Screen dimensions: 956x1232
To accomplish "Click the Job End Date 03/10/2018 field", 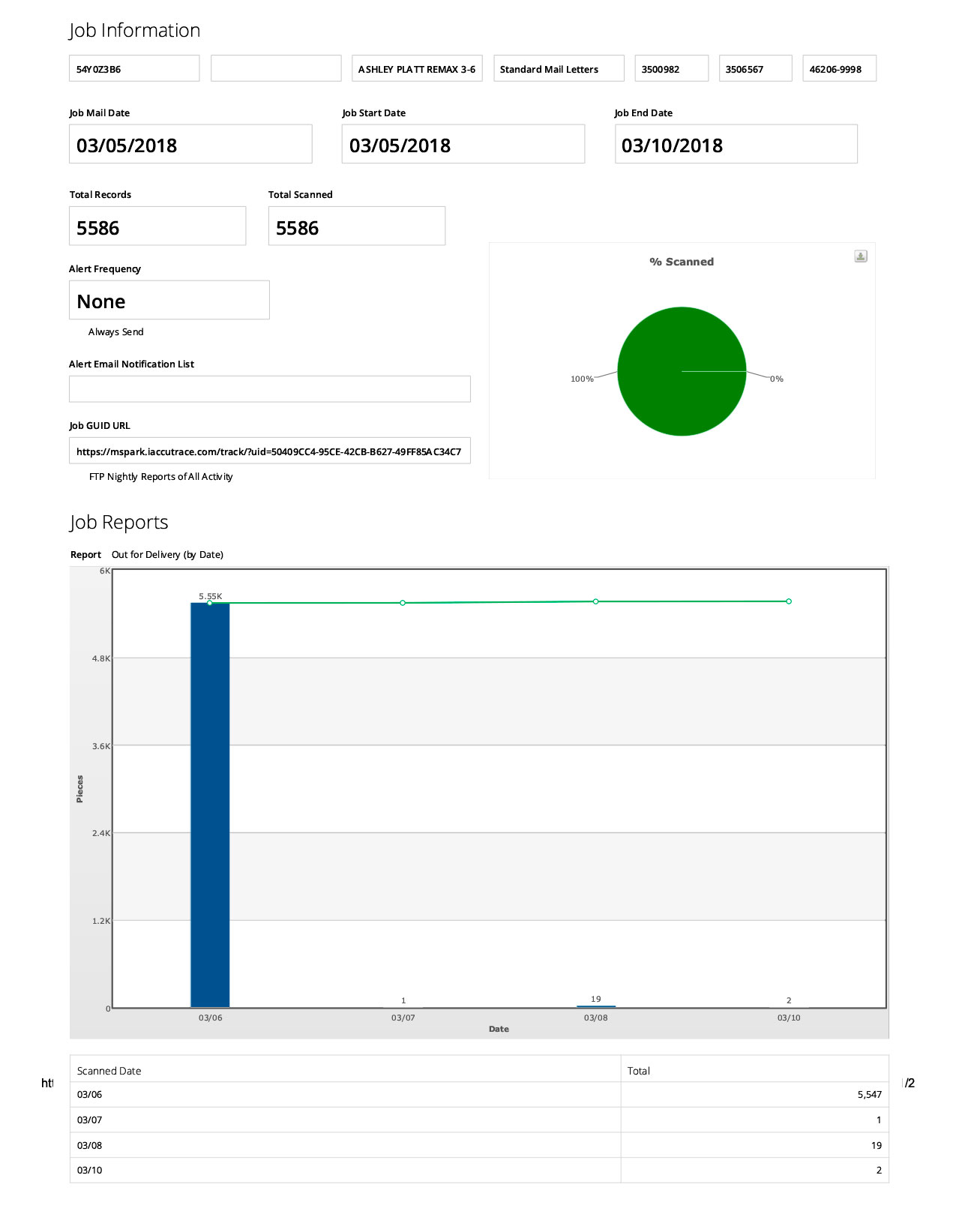I will [736, 145].
